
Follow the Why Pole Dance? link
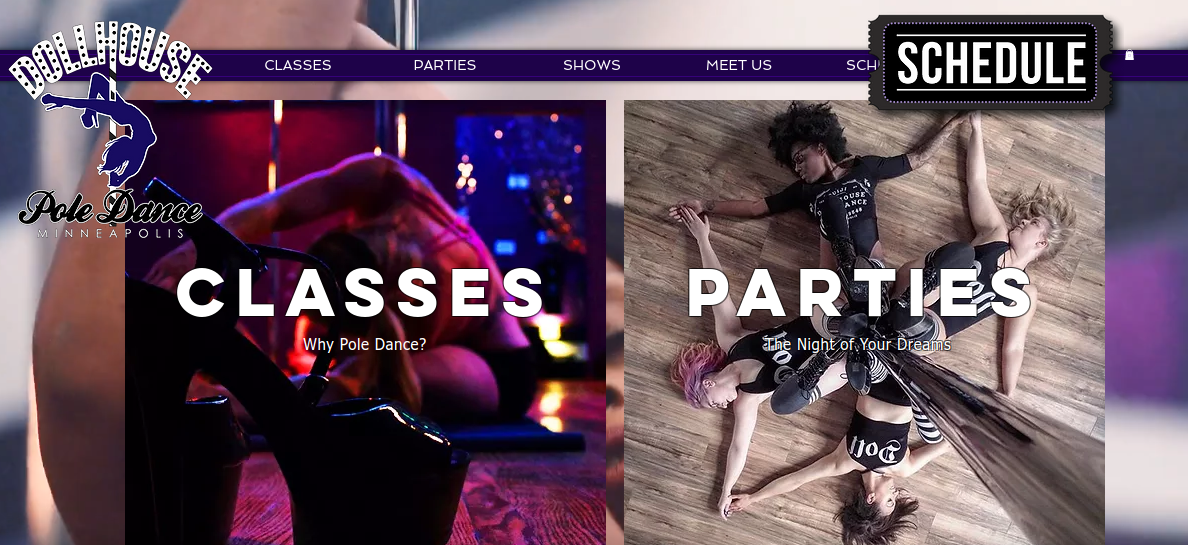[x=364, y=345]
